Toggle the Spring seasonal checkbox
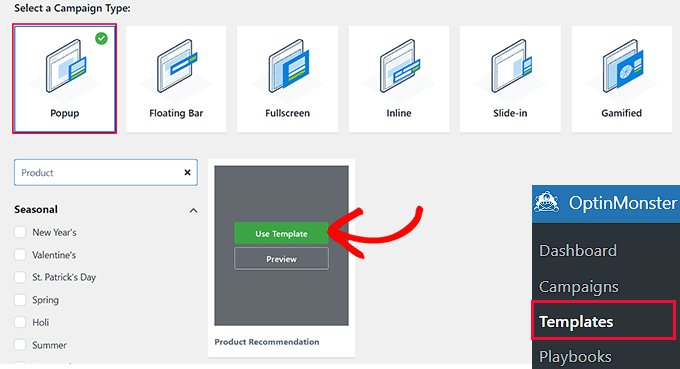This screenshot has height=369, width=680. click(x=20, y=300)
